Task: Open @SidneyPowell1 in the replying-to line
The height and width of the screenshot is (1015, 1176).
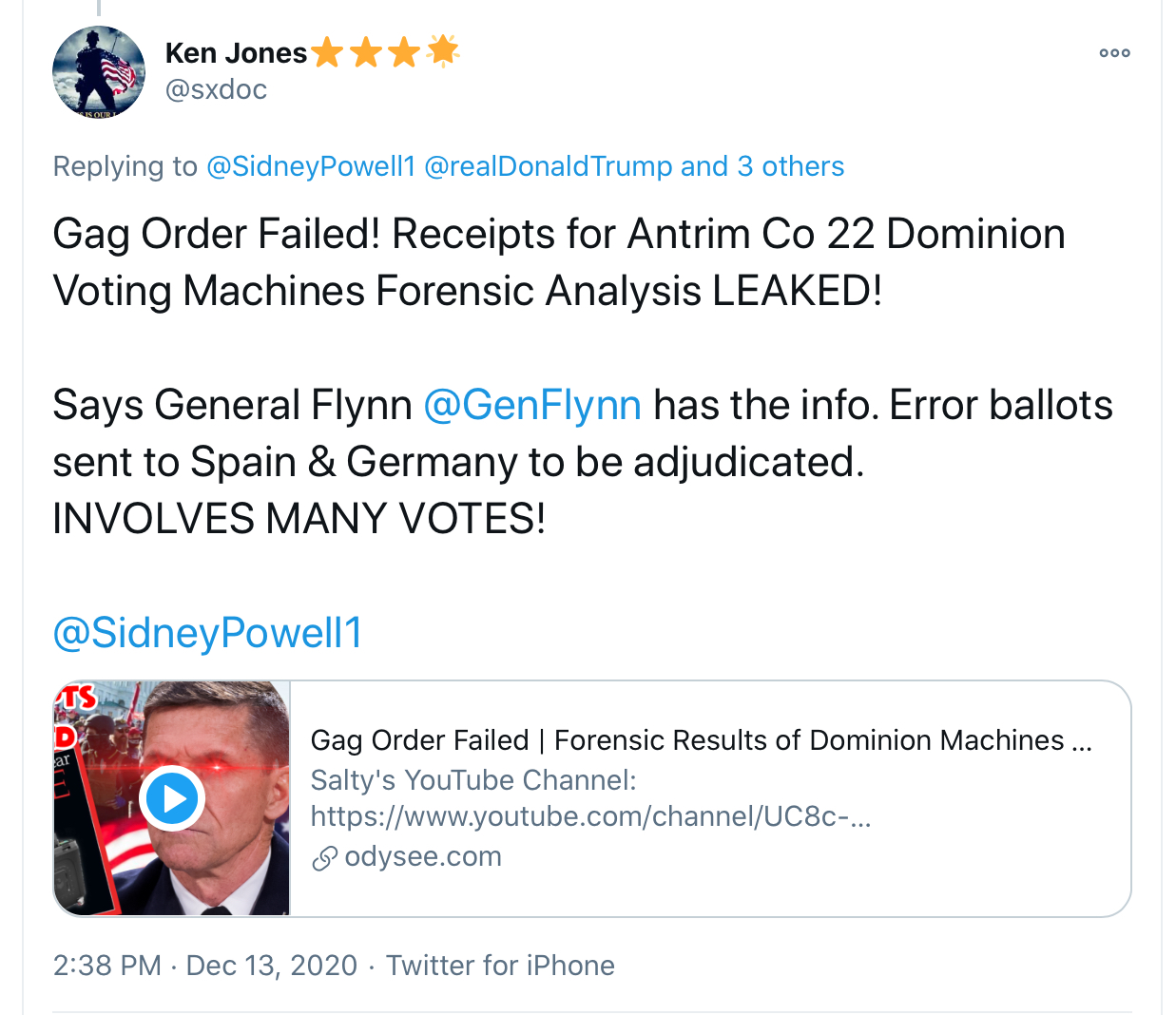Action: point(311,166)
